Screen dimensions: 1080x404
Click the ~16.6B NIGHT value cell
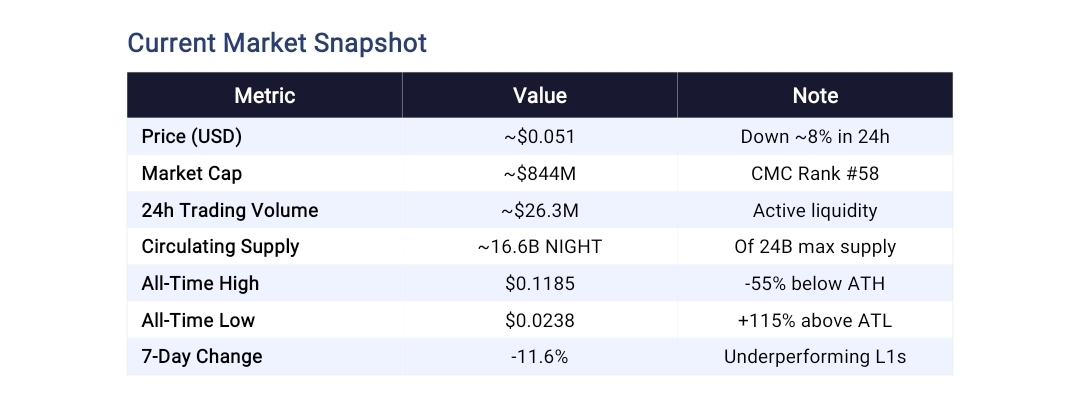click(539, 247)
